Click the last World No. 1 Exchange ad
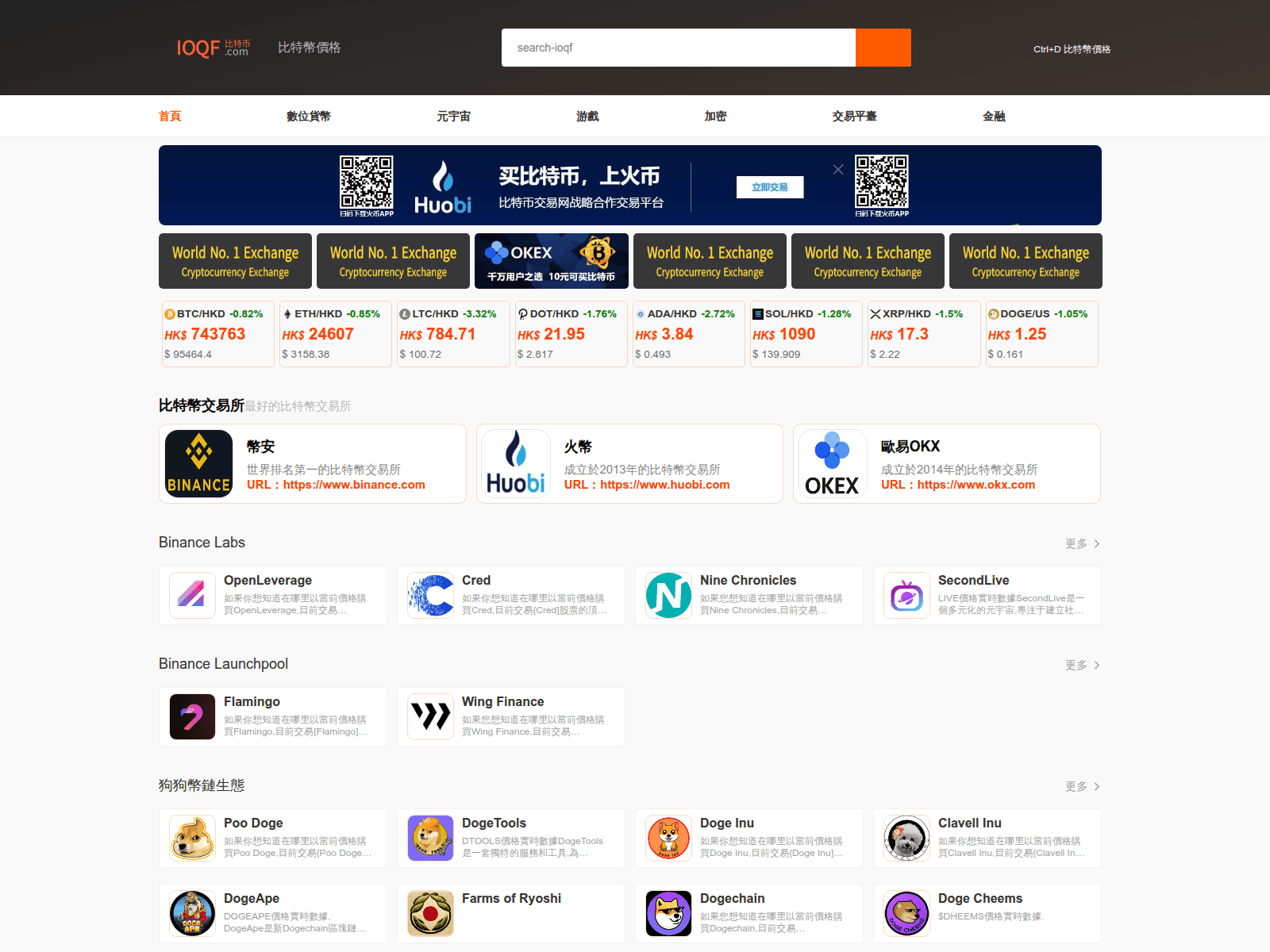Screen dimensions: 1270x952 tap(1026, 261)
